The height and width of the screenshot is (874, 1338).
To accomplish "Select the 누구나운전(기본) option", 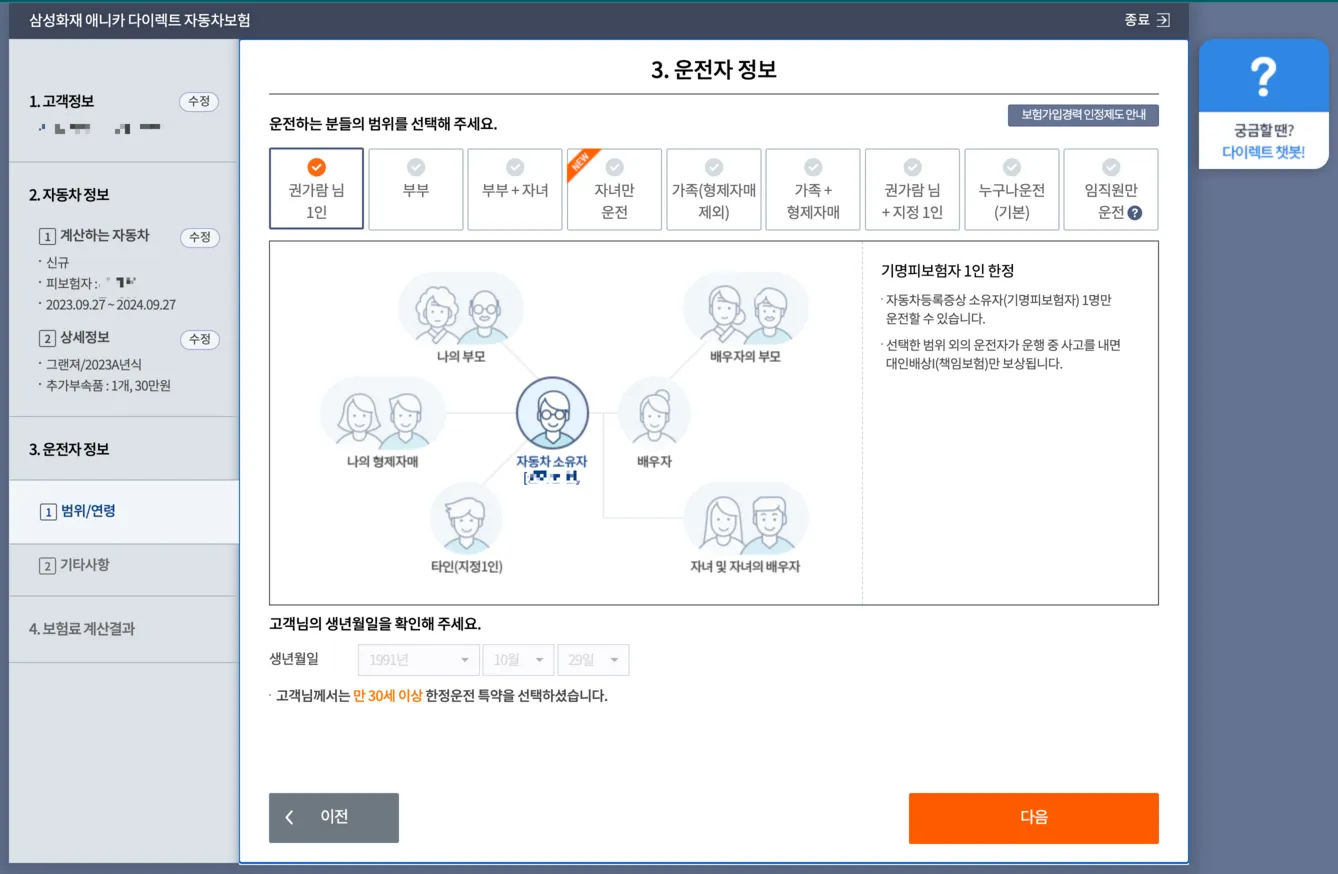I will click(x=1011, y=189).
